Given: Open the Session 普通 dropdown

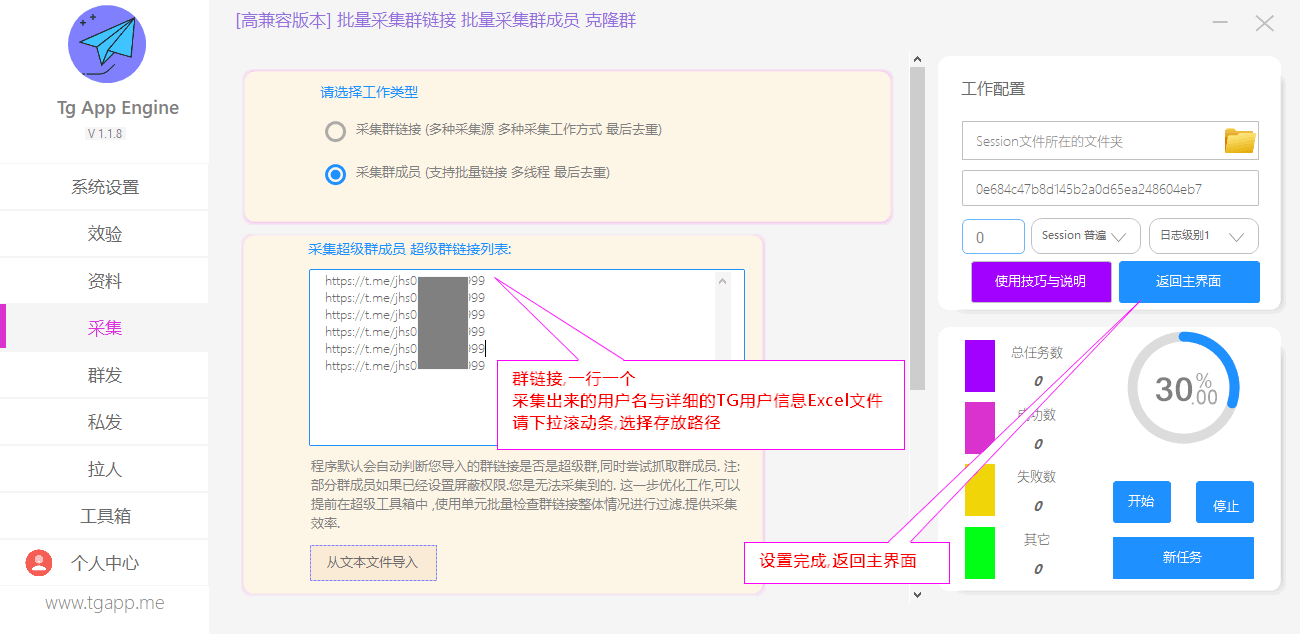Looking at the screenshot, I should point(1085,236).
